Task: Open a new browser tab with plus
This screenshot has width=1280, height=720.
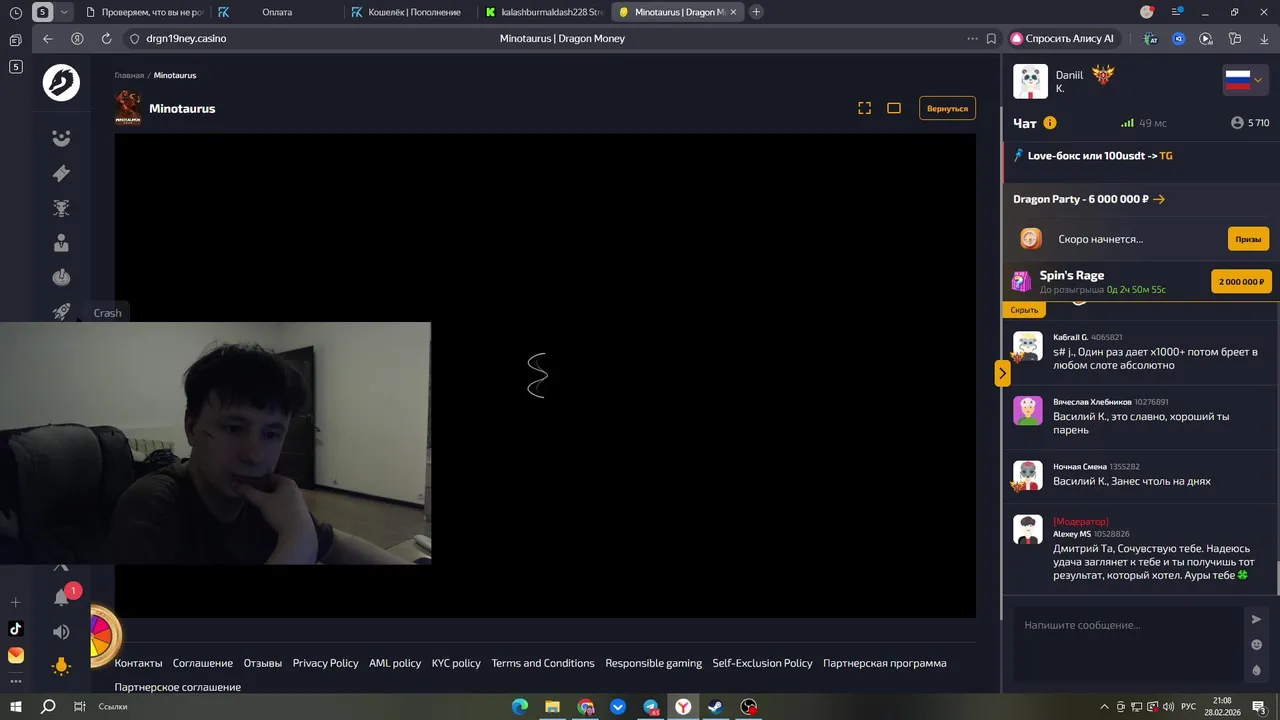Action: [756, 12]
